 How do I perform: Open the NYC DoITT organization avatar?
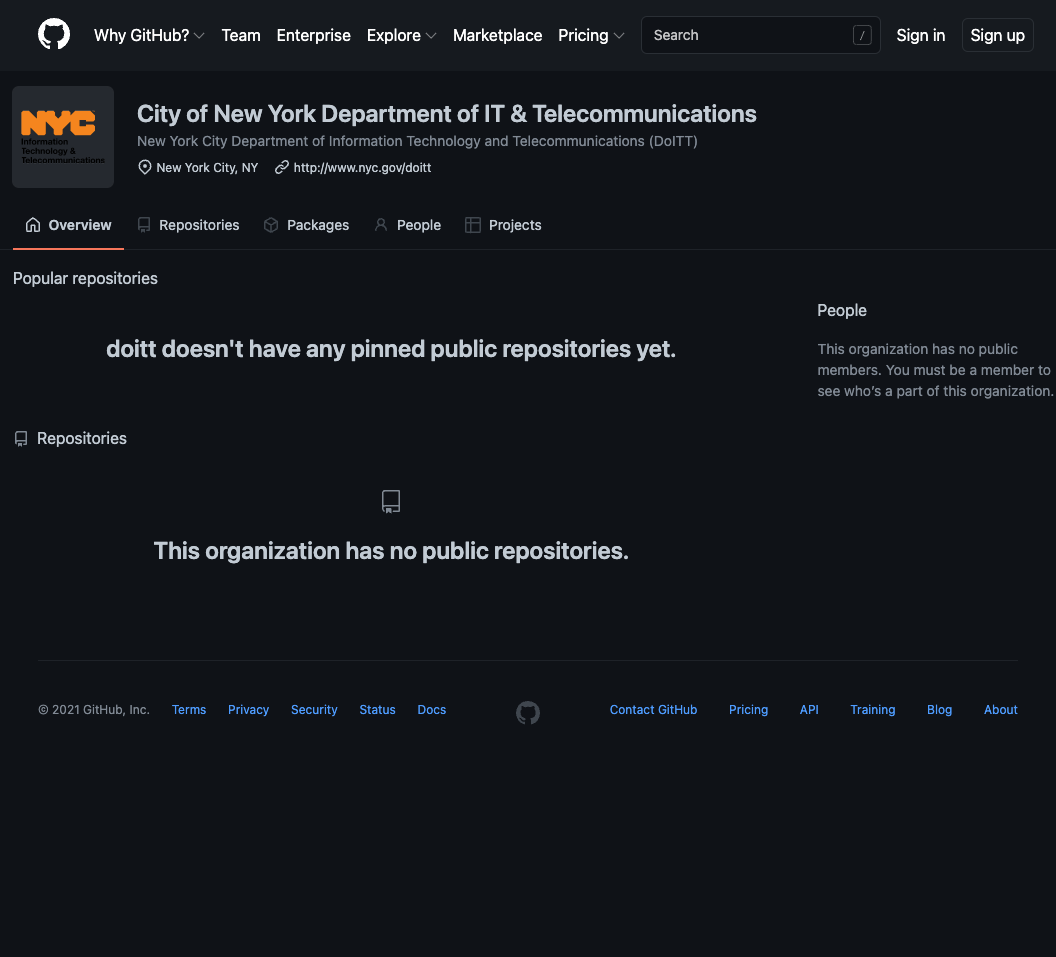coord(63,137)
